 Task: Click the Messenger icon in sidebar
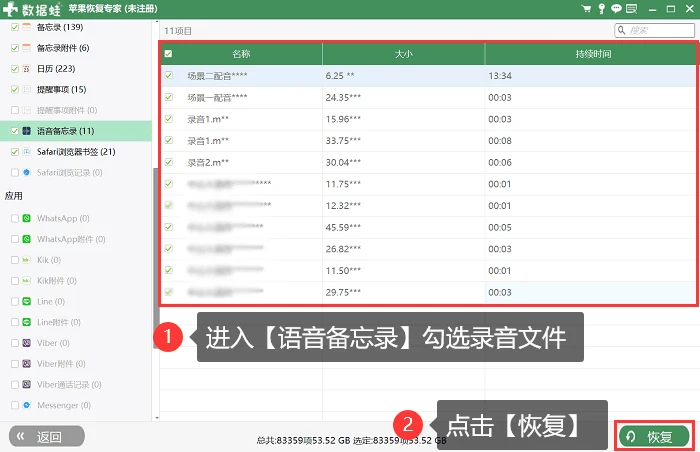pyautogui.click(x=27, y=405)
